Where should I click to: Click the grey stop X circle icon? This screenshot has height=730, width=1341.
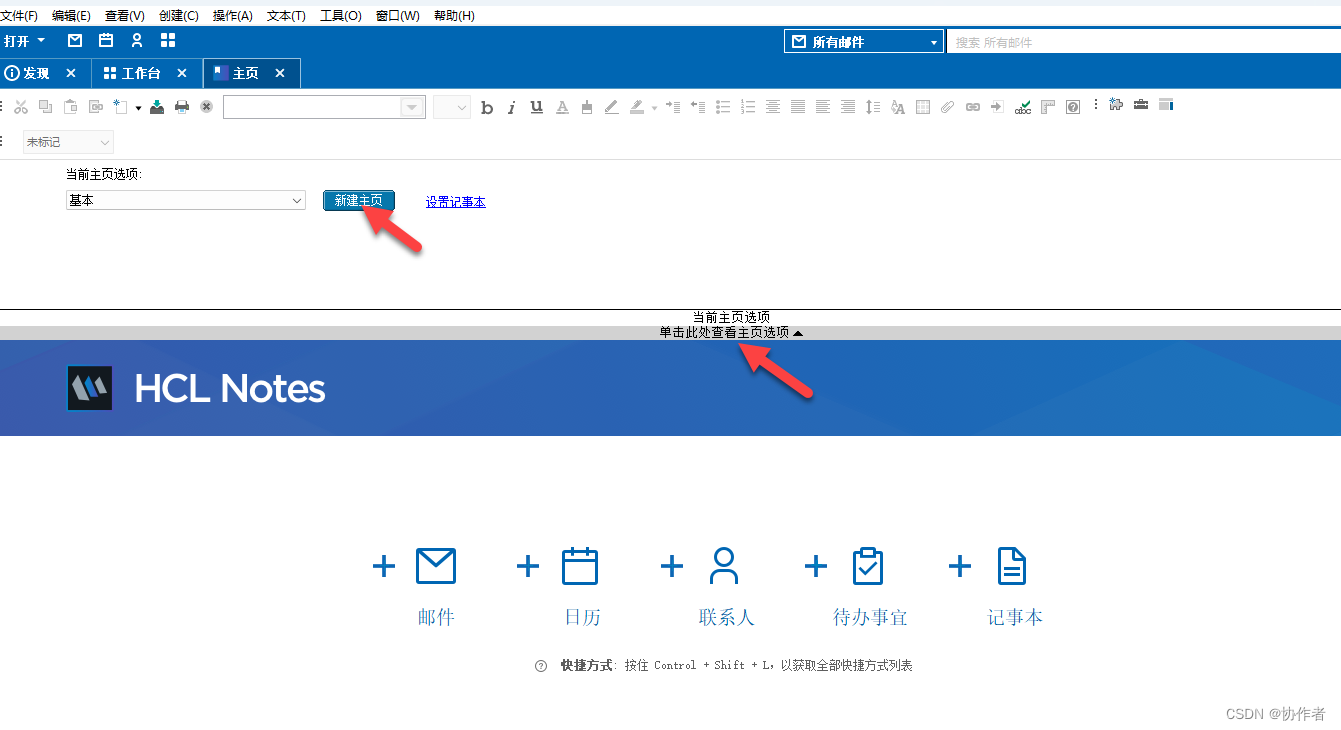[206, 107]
